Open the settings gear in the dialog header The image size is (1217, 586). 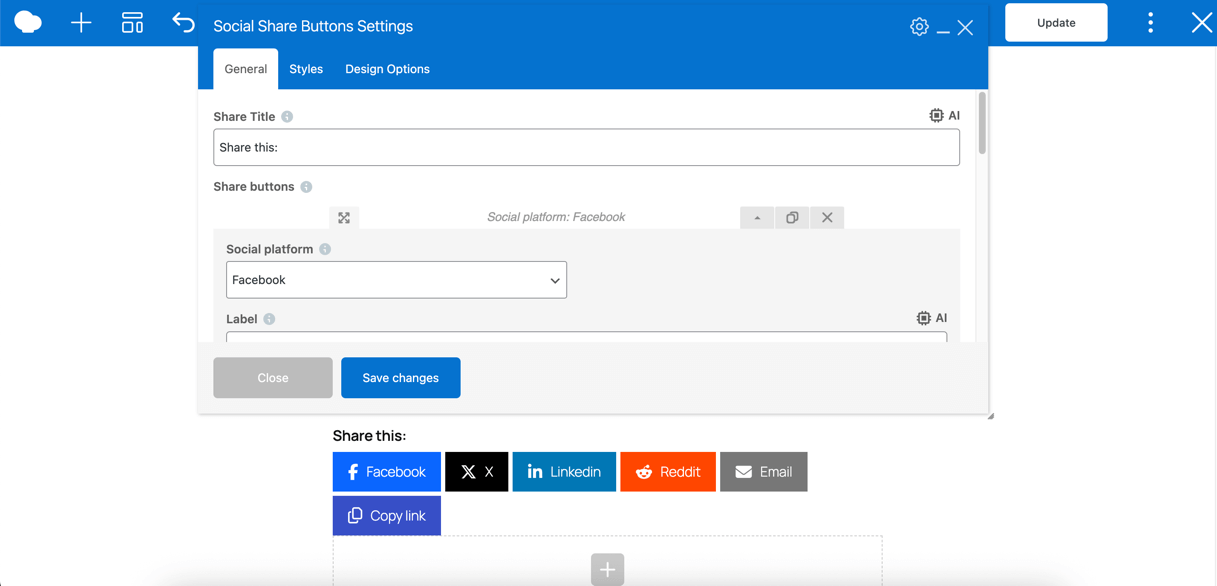(x=919, y=26)
